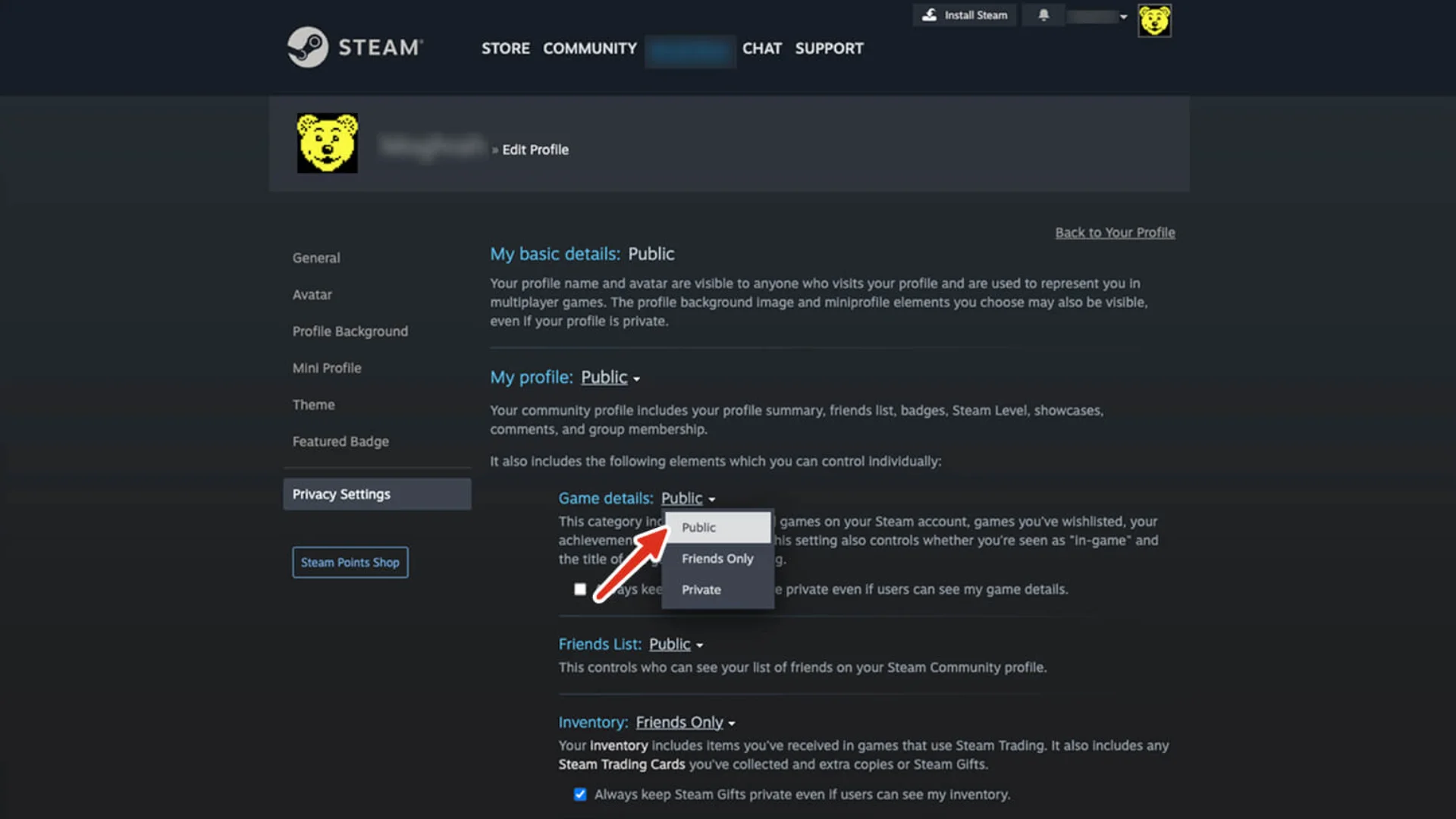Open the SUPPORT menu
Image resolution: width=1456 pixels, height=819 pixels.
(829, 49)
